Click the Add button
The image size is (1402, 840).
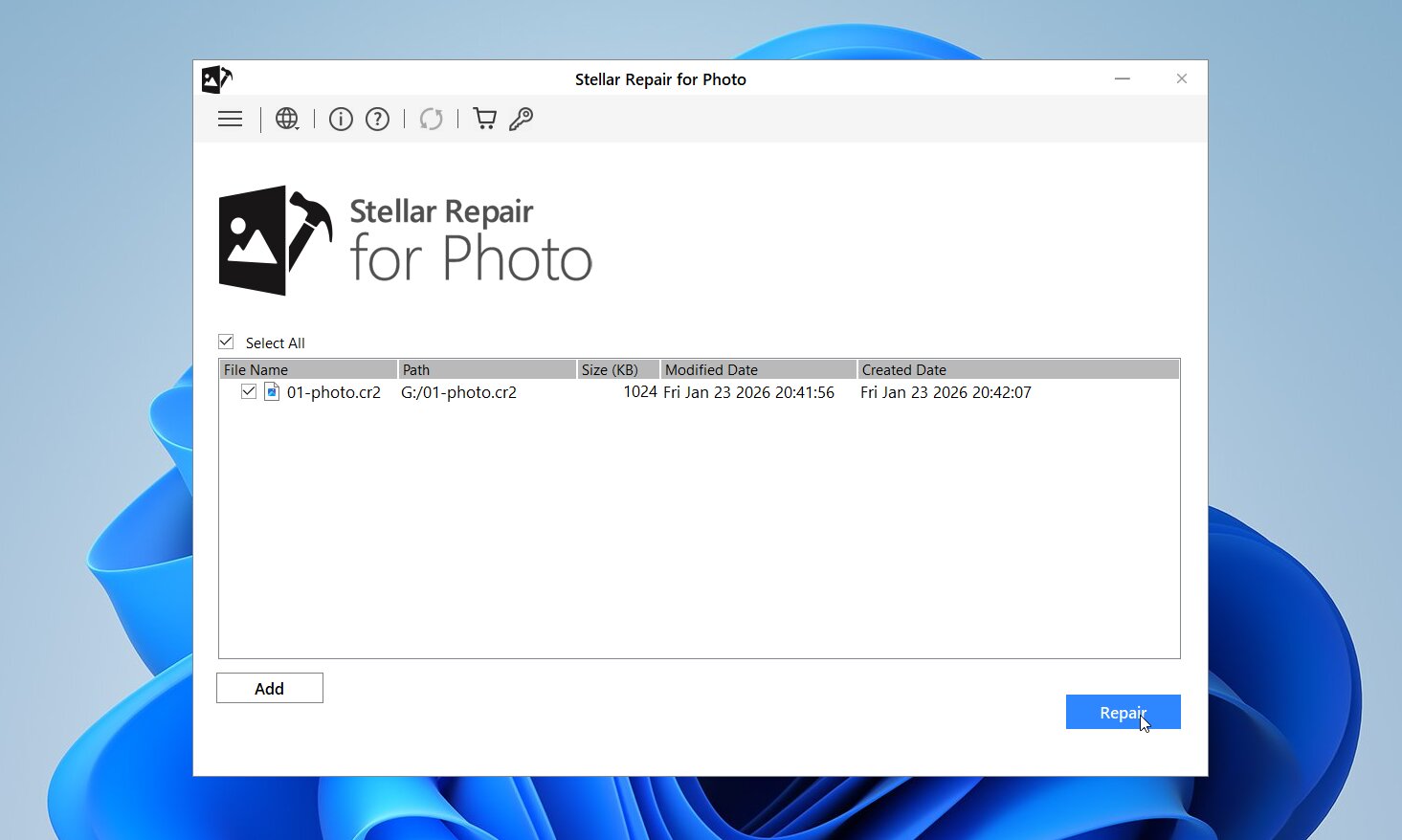pos(269,688)
